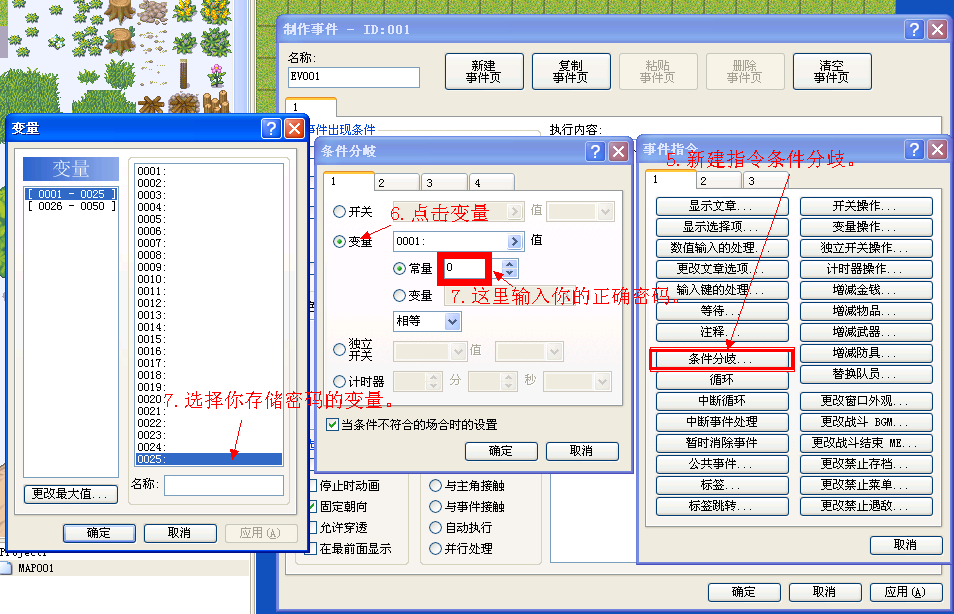This screenshot has height=614, width=954.
Task: Toggle 固定朝向 checkbox
Action: pyautogui.click(x=312, y=506)
